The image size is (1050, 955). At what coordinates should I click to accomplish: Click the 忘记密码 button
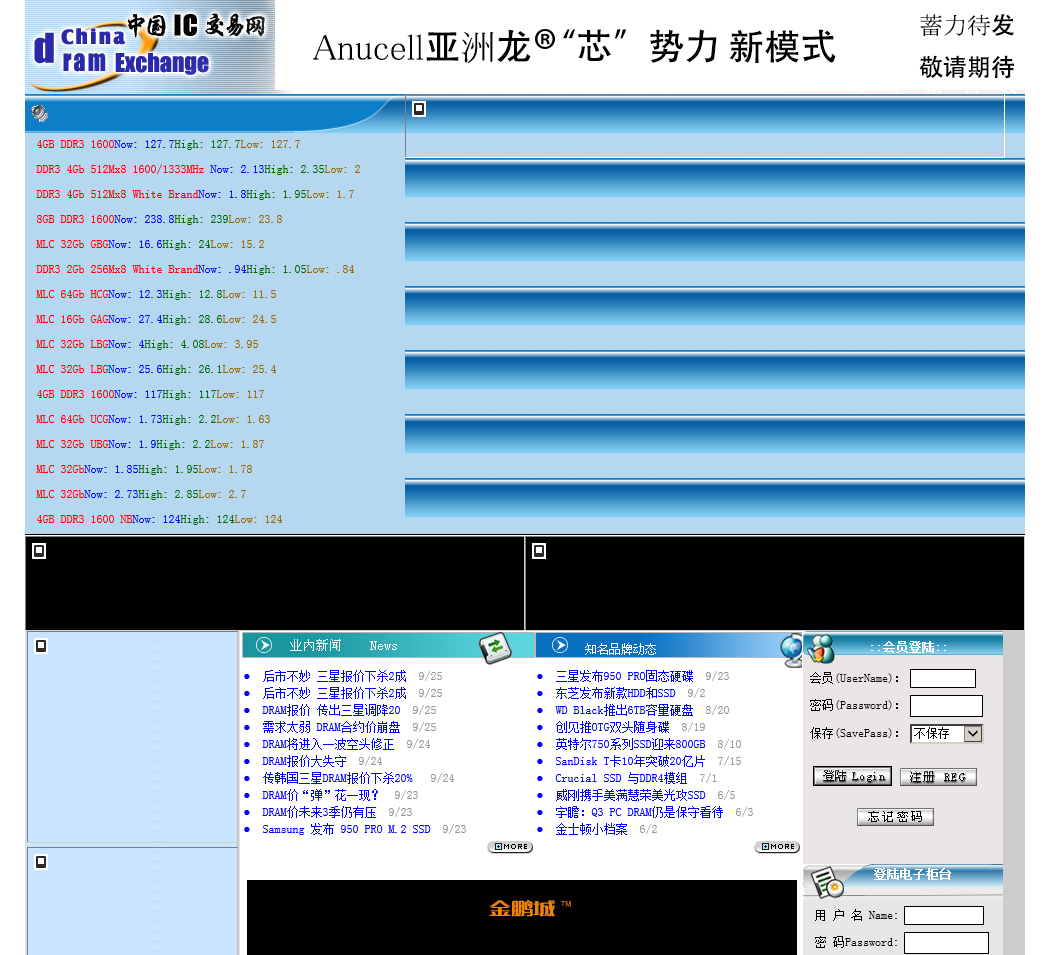(895, 816)
